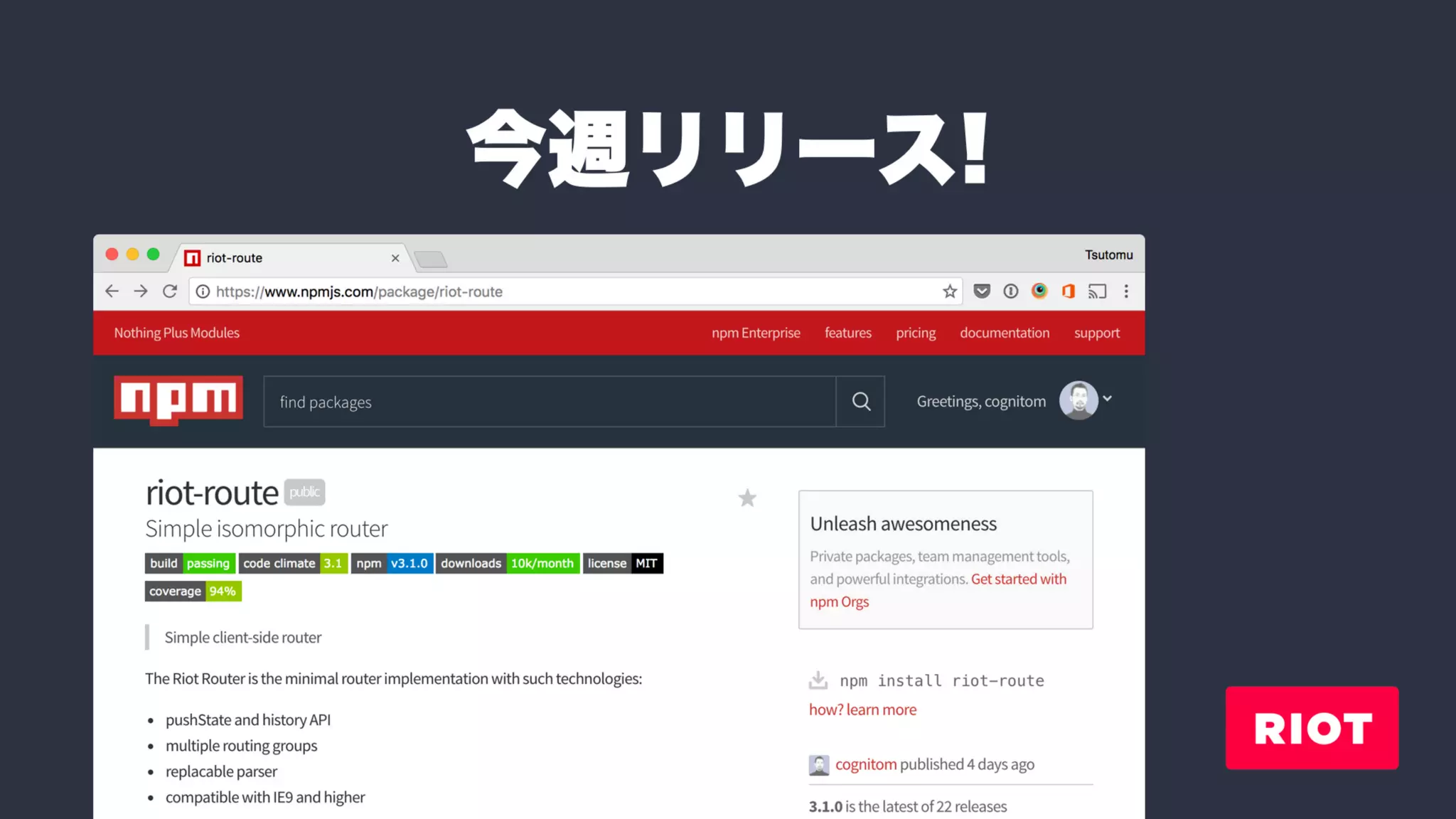Image resolution: width=1456 pixels, height=819 pixels.
Task: Open the Office extension icon
Action: (1069, 291)
